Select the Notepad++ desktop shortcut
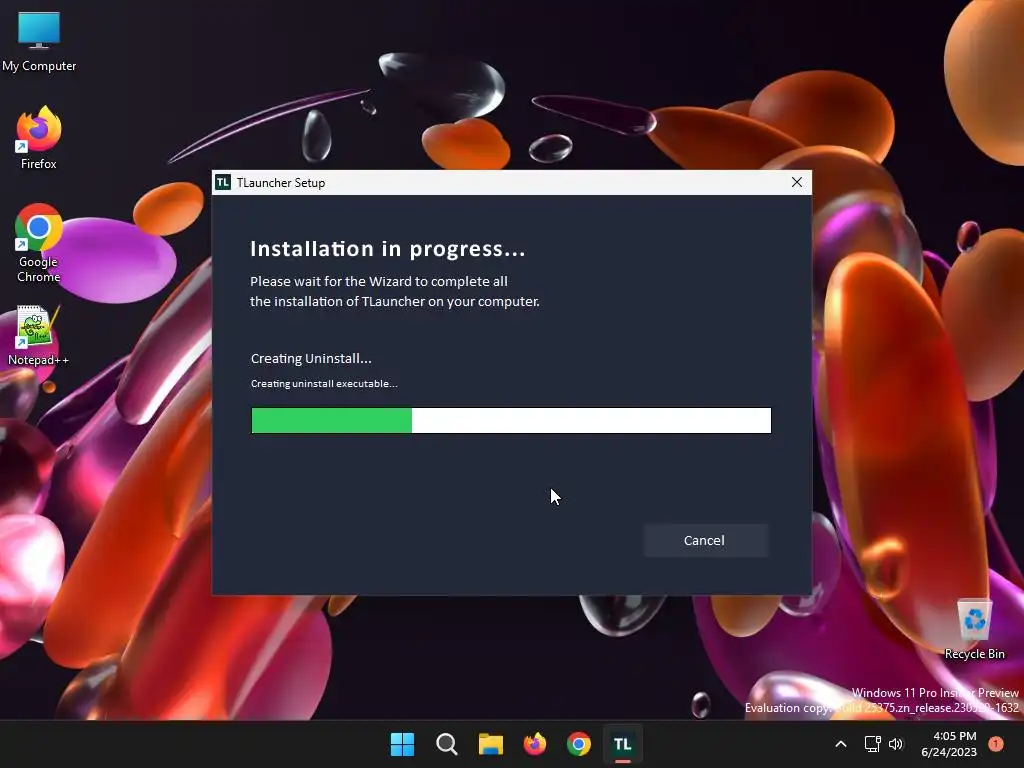The image size is (1024, 768). [39, 335]
